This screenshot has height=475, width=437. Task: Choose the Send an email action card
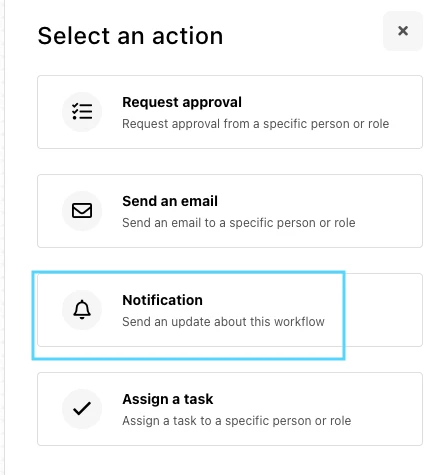(230, 211)
